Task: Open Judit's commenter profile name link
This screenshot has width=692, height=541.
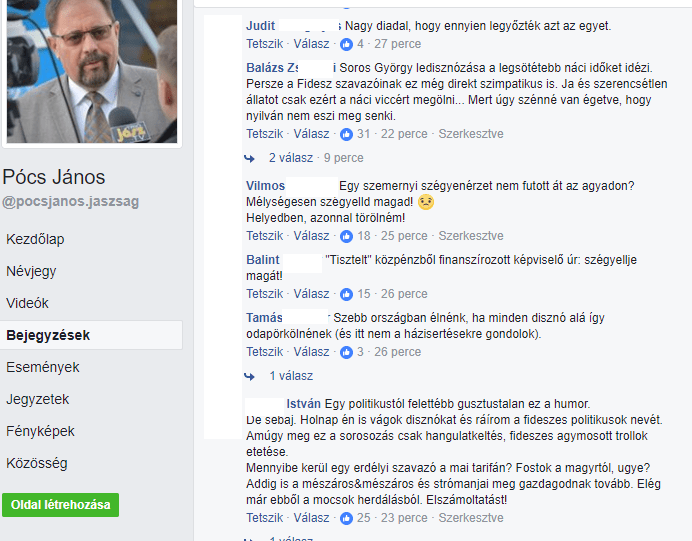Action: point(260,26)
